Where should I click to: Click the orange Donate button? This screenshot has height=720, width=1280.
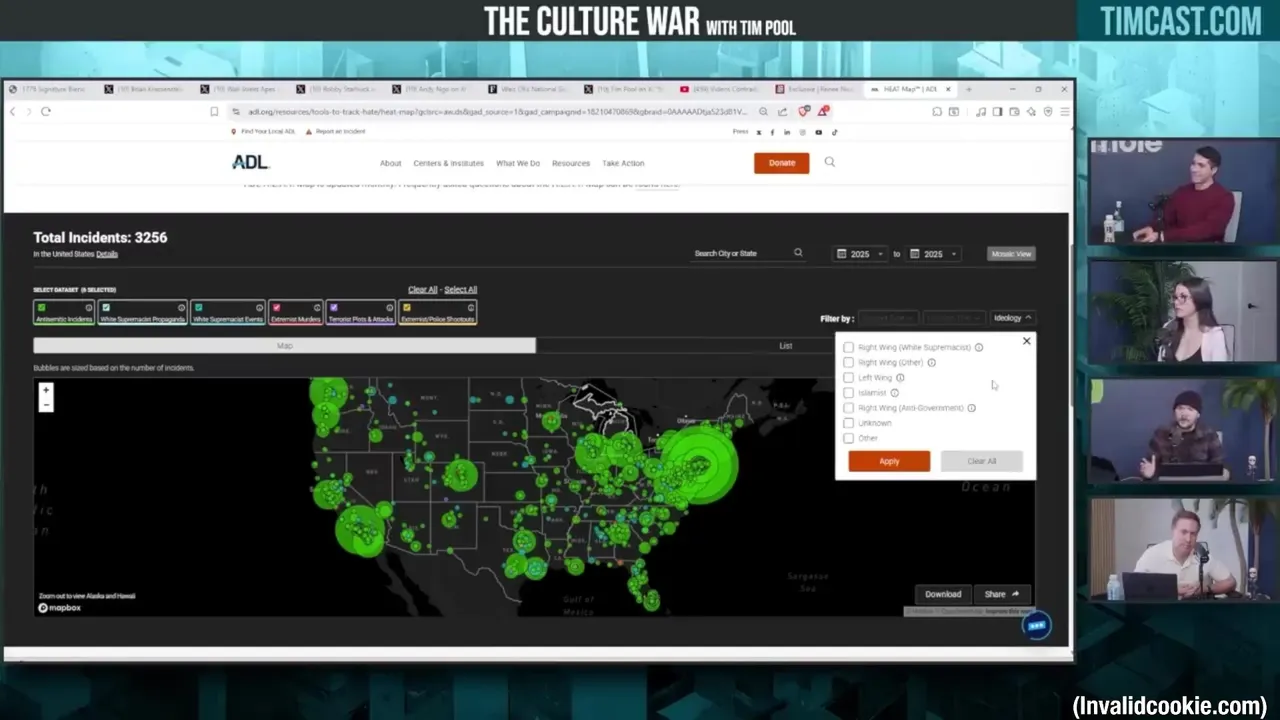click(x=781, y=163)
